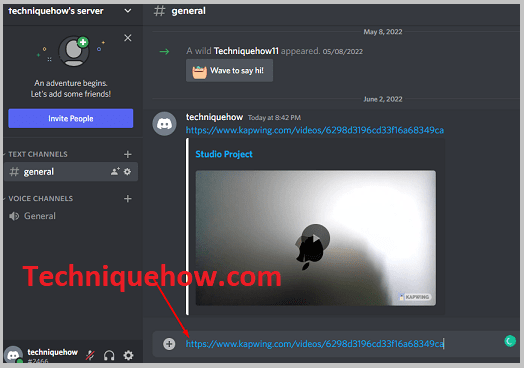The image size is (524, 368).
Task: Play the embedded Kapwing video
Action: coord(315,238)
